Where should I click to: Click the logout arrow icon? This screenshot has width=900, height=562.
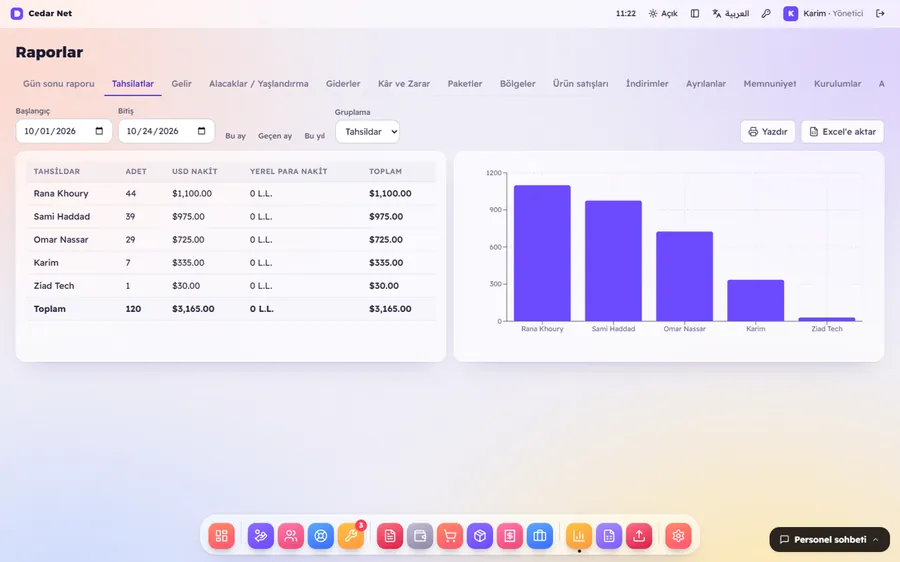tap(880, 13)
